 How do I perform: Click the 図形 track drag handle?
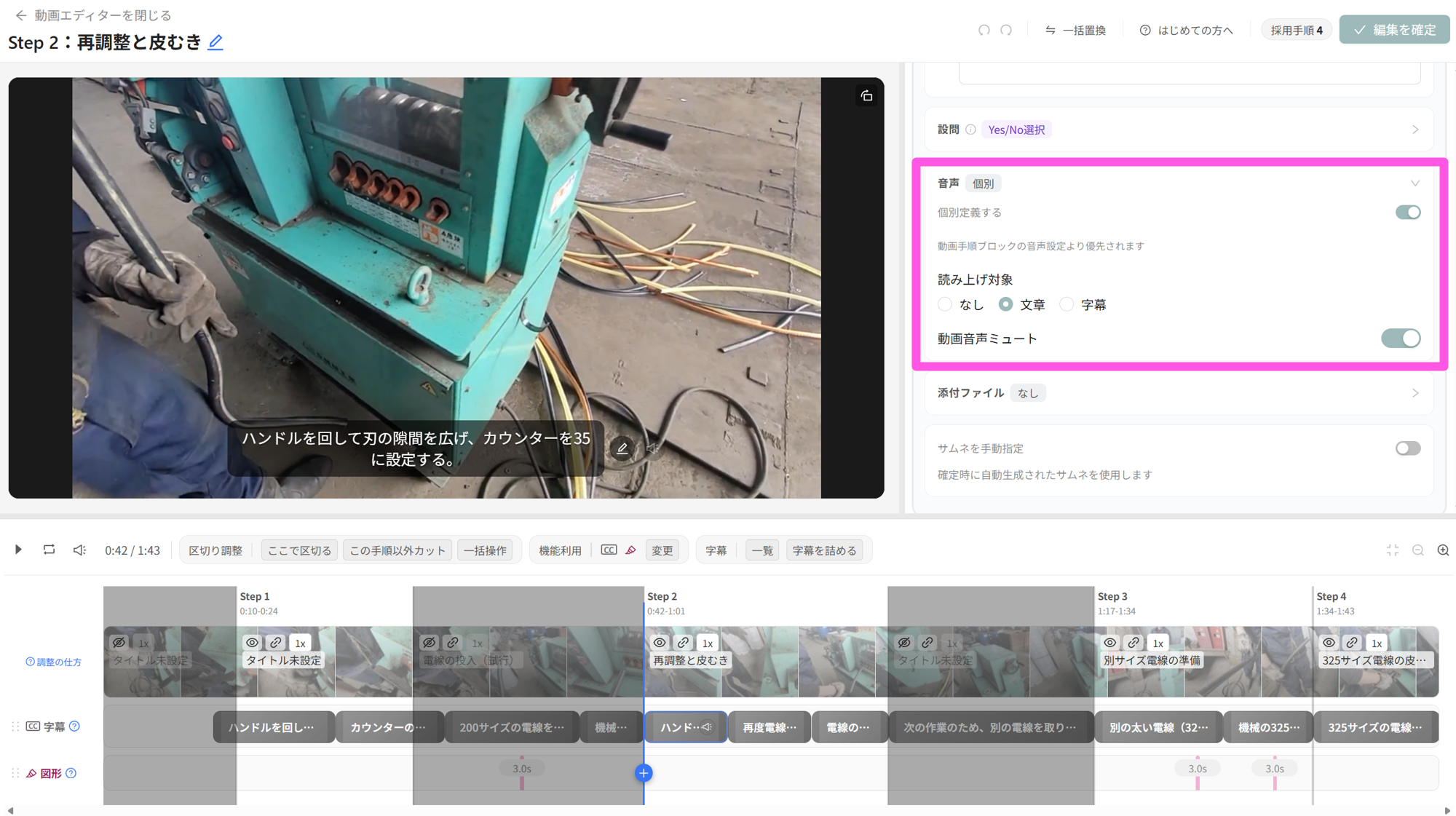click(15, 773)
